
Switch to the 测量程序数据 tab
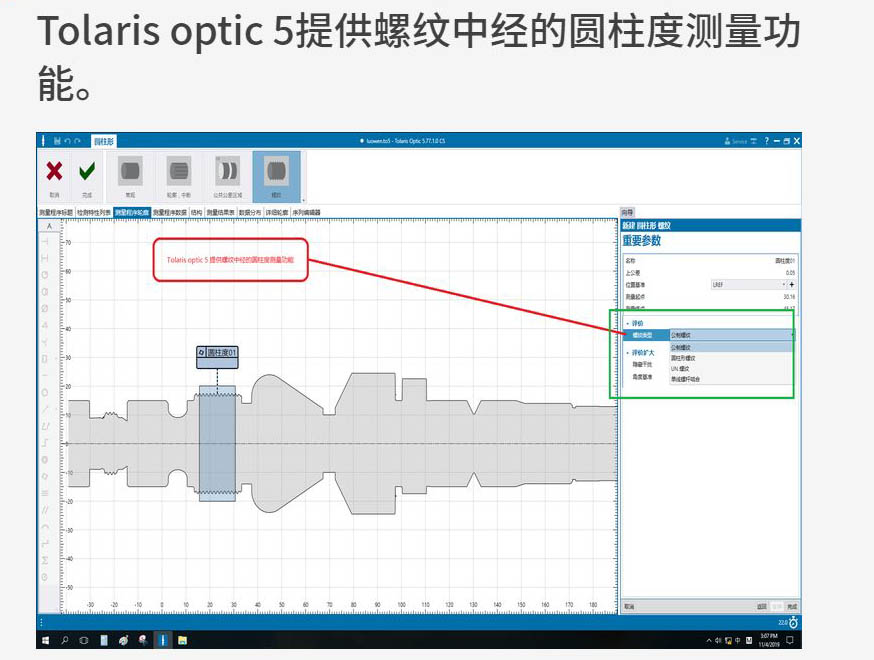click(170, 212)
